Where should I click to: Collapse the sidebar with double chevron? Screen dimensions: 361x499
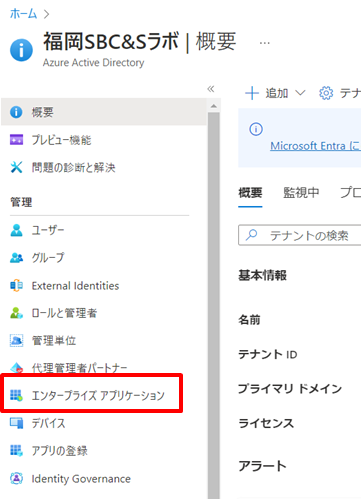[x=211, y=89]
